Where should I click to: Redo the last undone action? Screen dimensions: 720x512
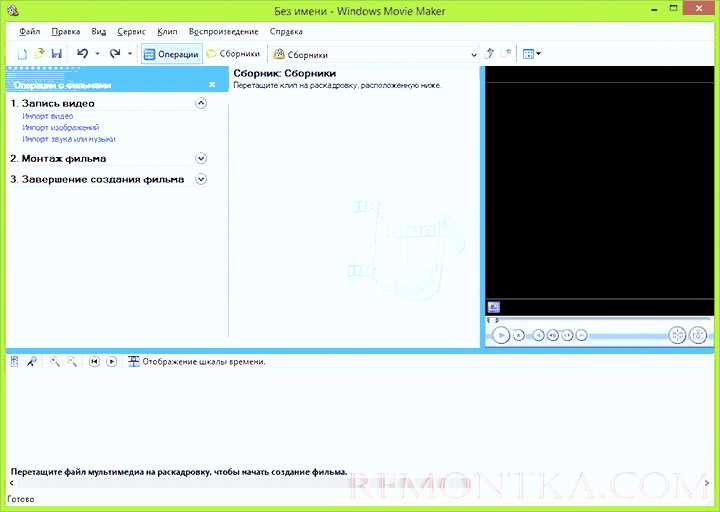click(x=115, y=54)
